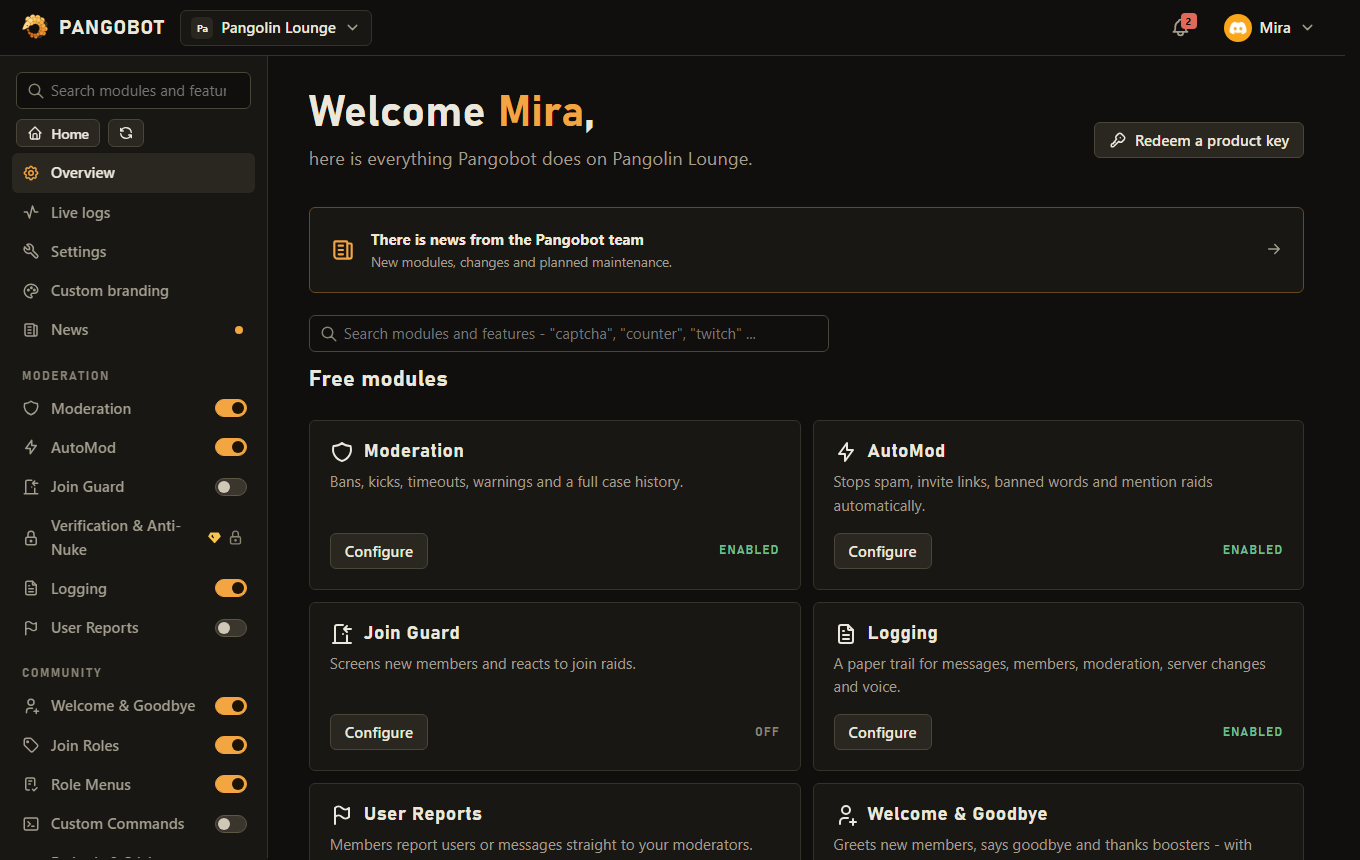The width and height of the screenshot is (1360, 860).
Task: Click the Custom branding palette icon
Action: pyautogui.click(x=31, y=291)
